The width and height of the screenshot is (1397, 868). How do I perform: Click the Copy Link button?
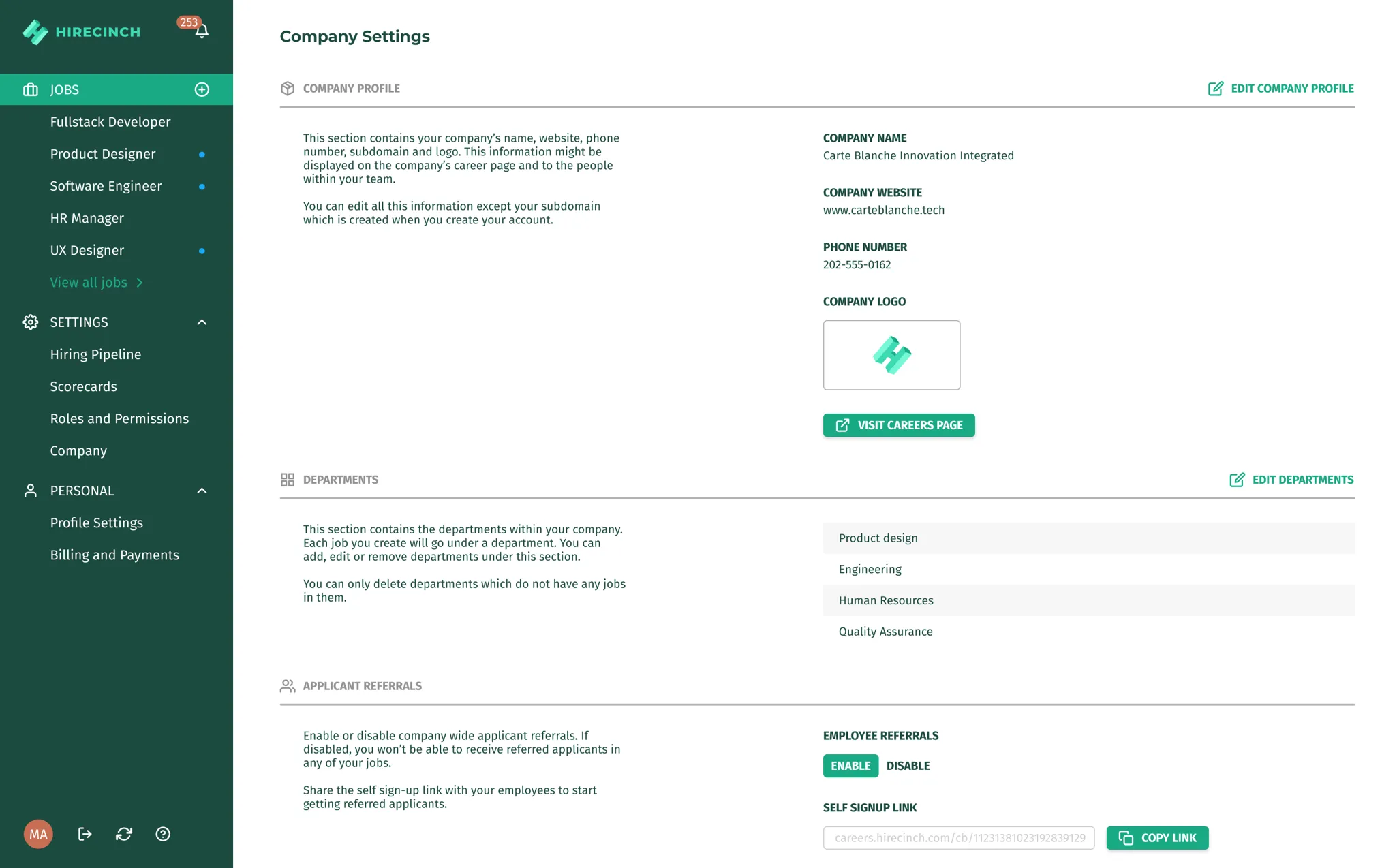point(1157,838)
